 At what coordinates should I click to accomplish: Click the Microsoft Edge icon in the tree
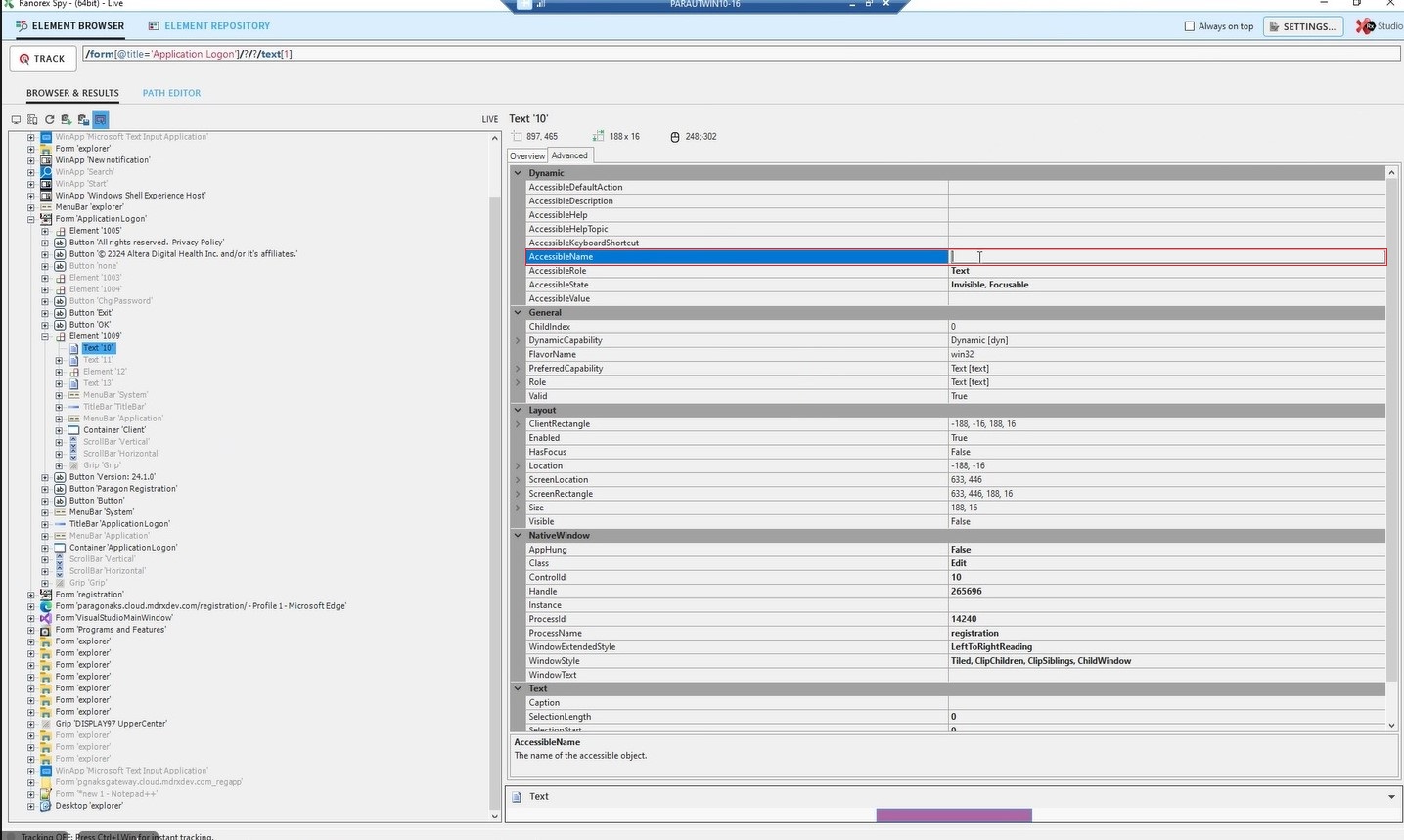coord(45,606)
